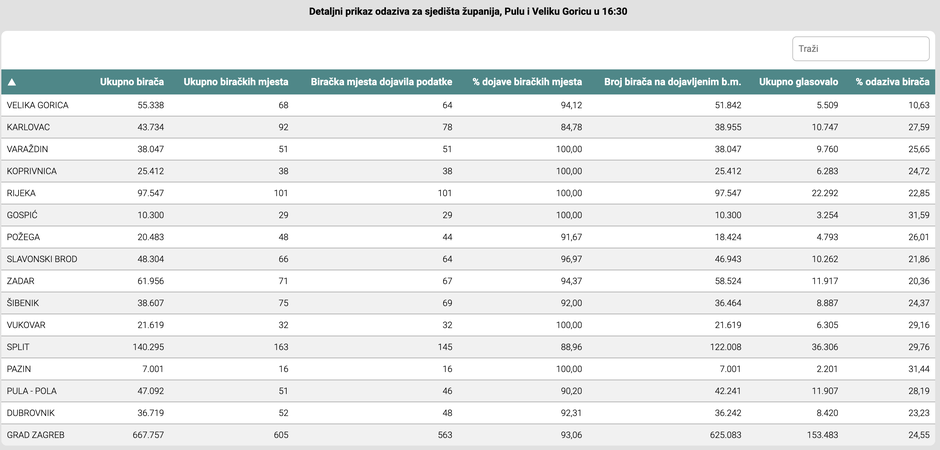Click GOSPIĆ turnout value 31,59
940x450 pixels.
click(x=919, y=215)
